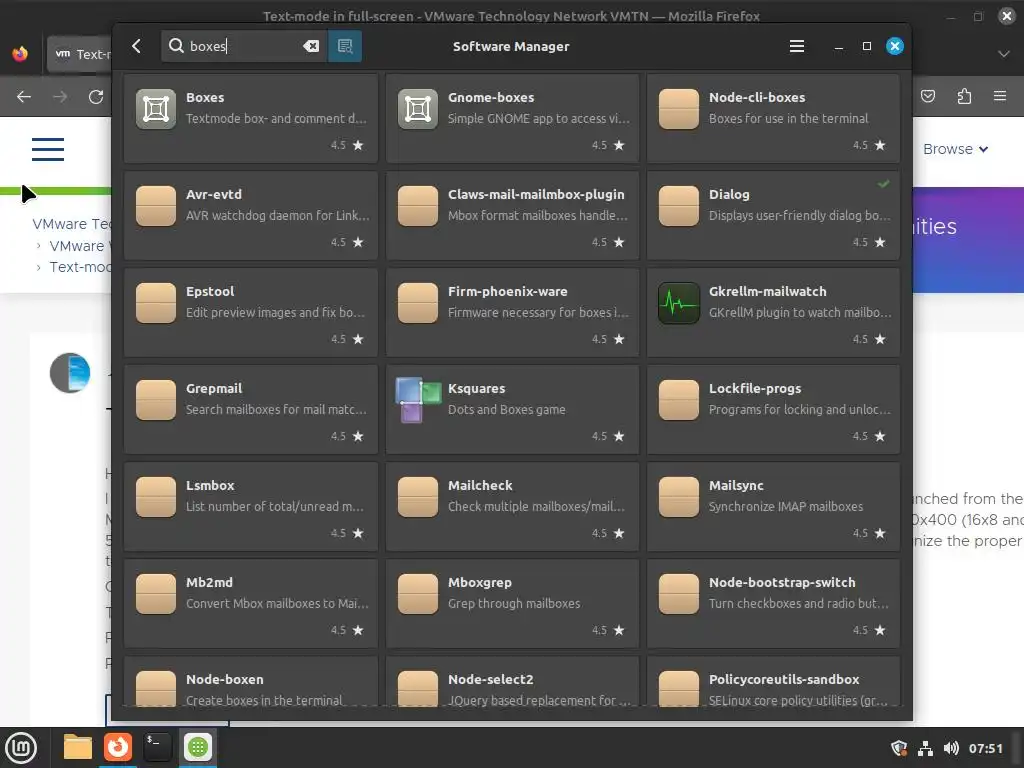The image size is (1024, 768).
Task: Click the user avatar on Firefox page
Action: 70,373
